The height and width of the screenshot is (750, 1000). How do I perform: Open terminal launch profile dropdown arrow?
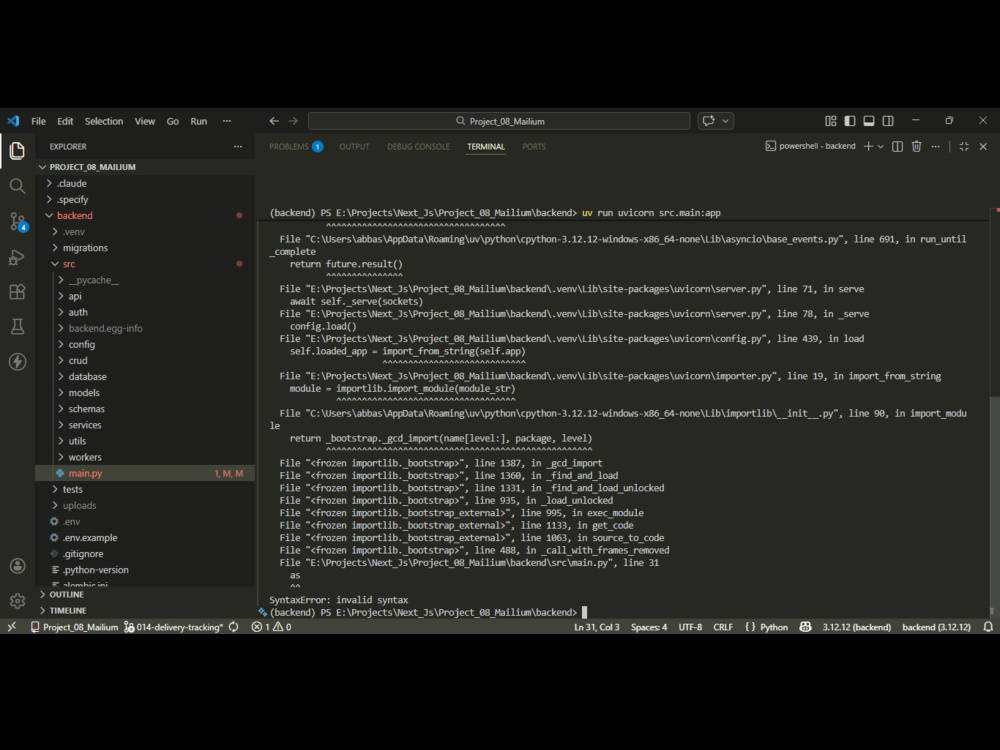(881, 147)
